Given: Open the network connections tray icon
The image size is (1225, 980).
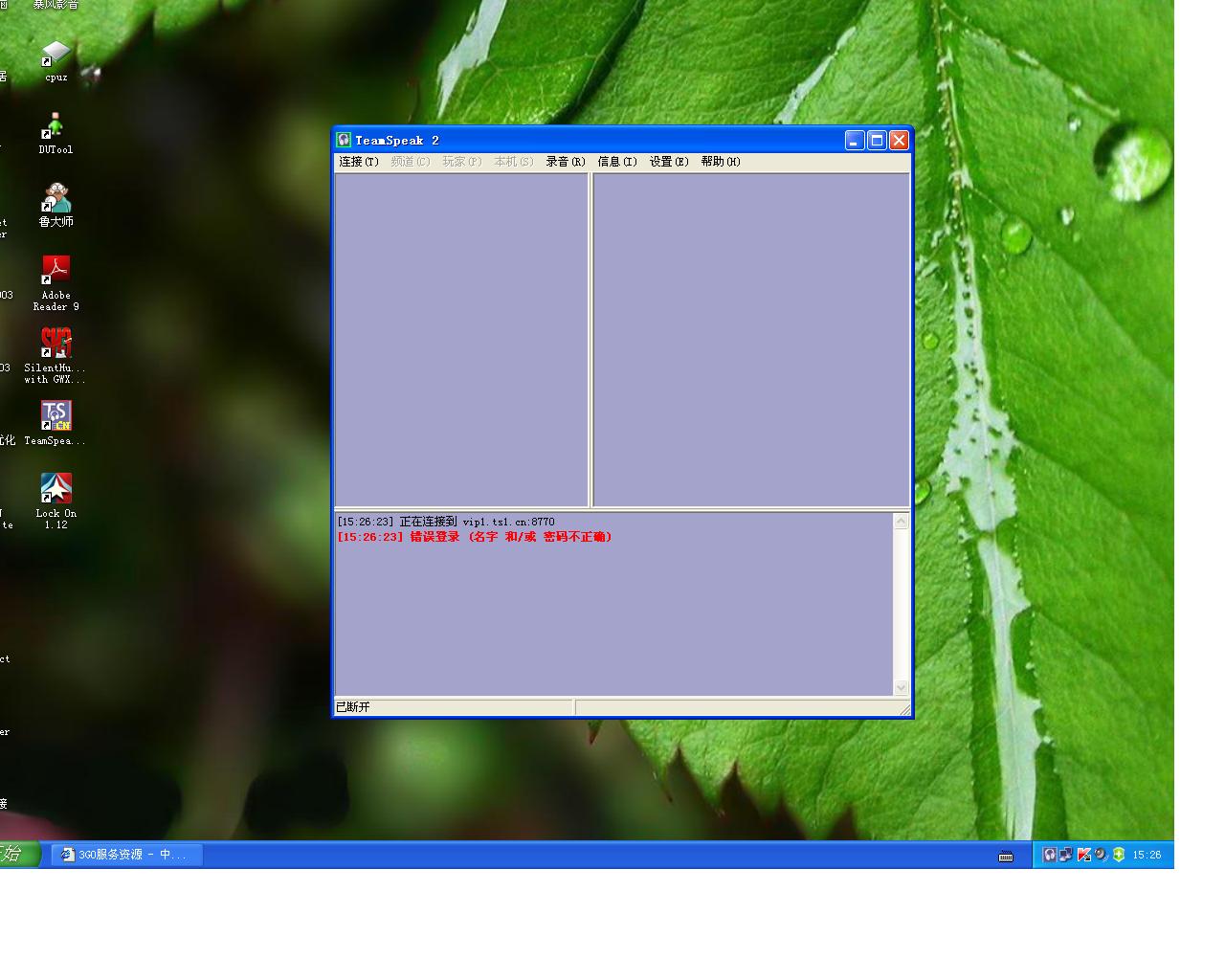Looking at the screenshot, I should pyautogui.click(x=1066, y=855).
